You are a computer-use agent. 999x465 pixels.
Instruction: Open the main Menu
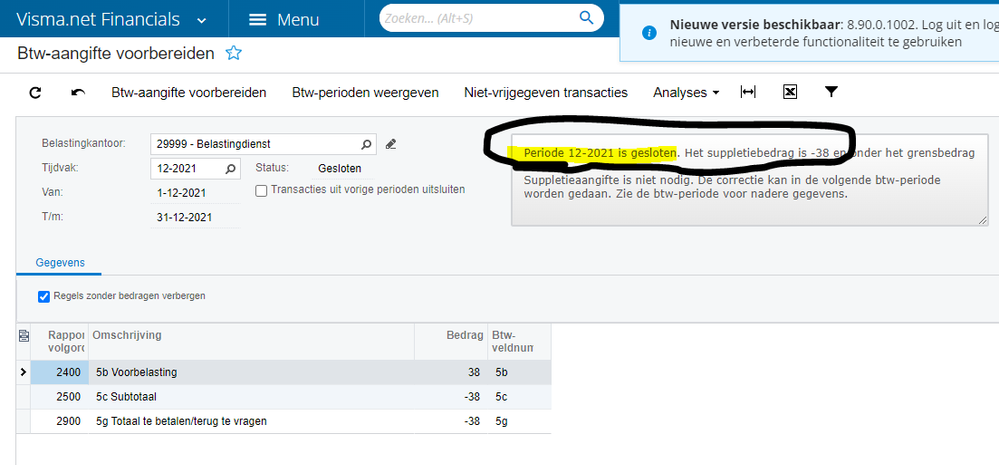point(284,19)
